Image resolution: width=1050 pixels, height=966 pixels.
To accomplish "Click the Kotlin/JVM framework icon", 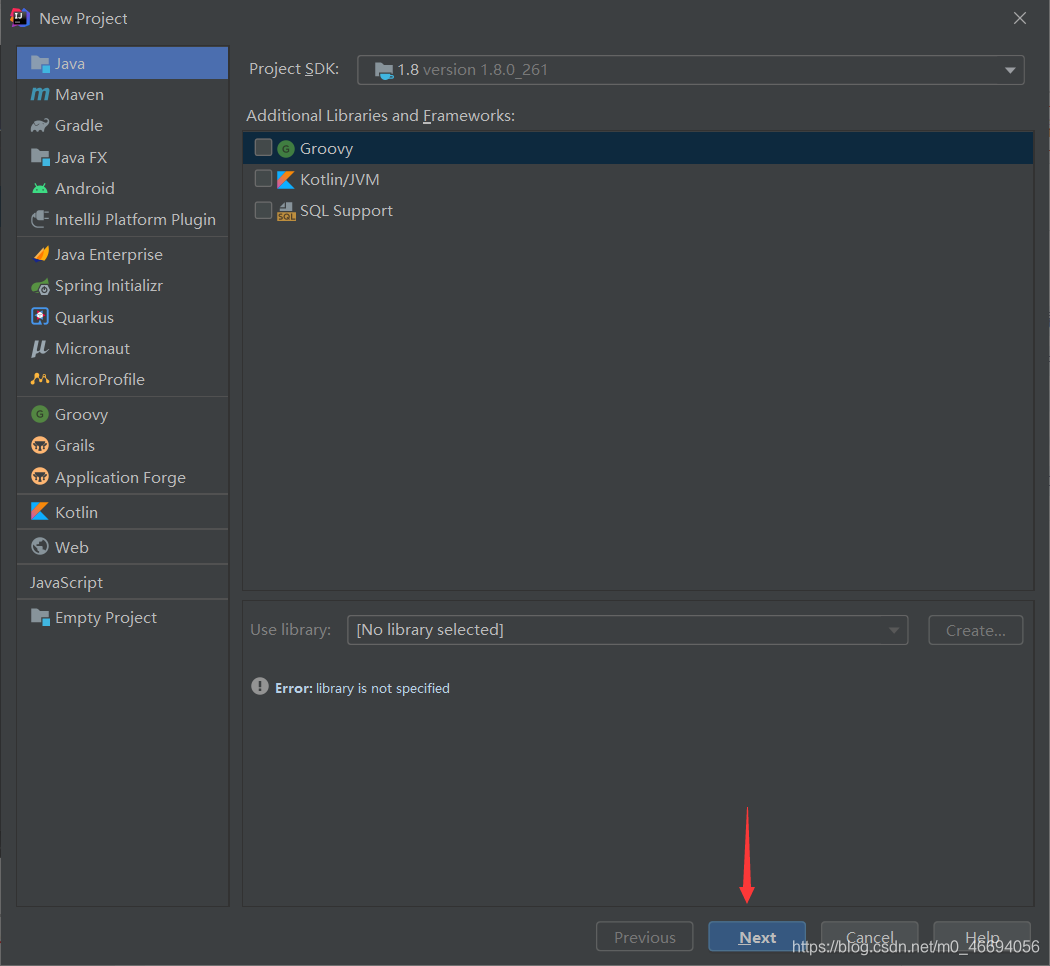I will point(286,179).
